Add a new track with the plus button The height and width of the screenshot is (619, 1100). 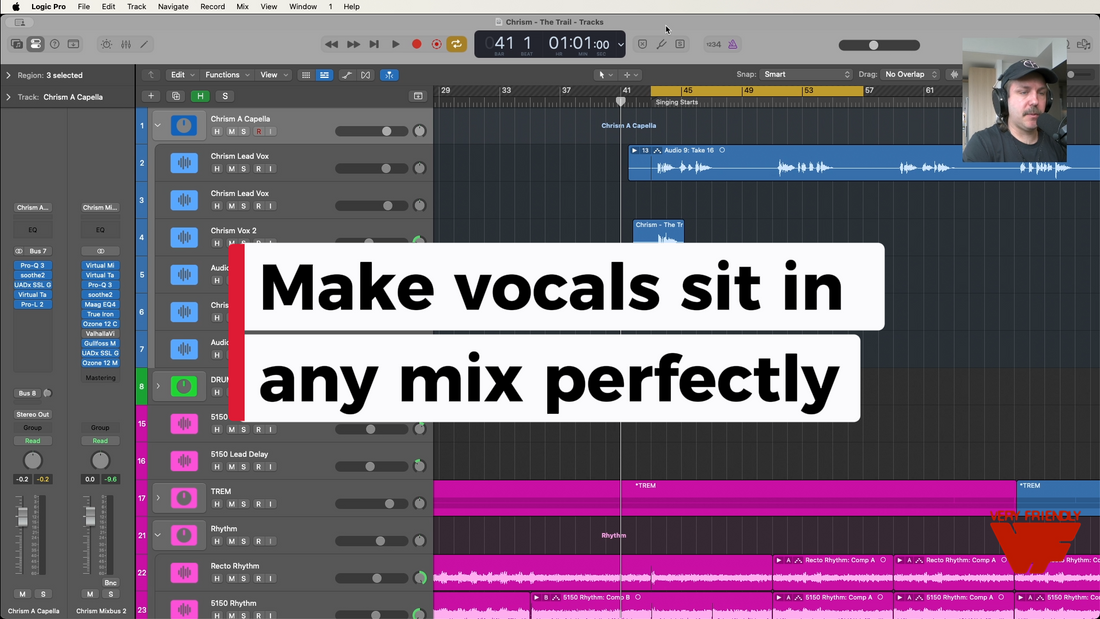click(151, 96)
